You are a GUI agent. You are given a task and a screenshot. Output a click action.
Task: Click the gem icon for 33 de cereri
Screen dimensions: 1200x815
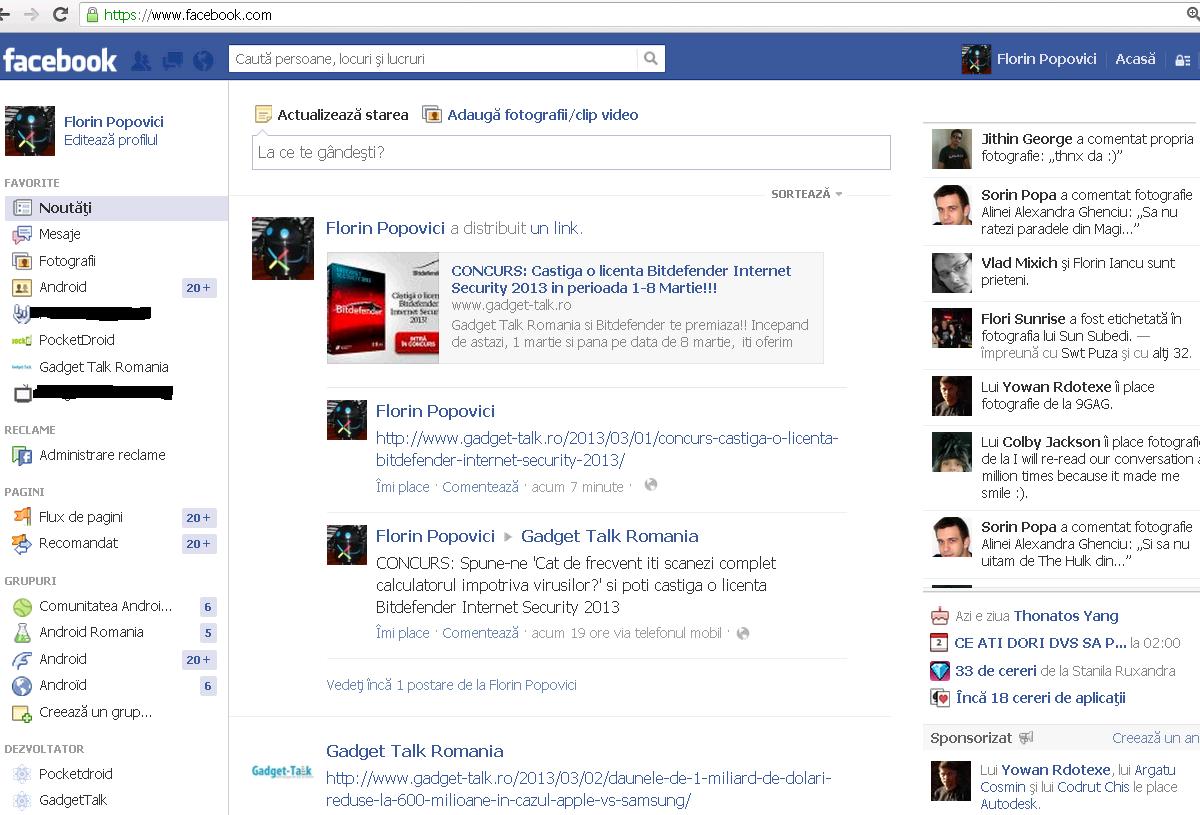click(939, 671)
